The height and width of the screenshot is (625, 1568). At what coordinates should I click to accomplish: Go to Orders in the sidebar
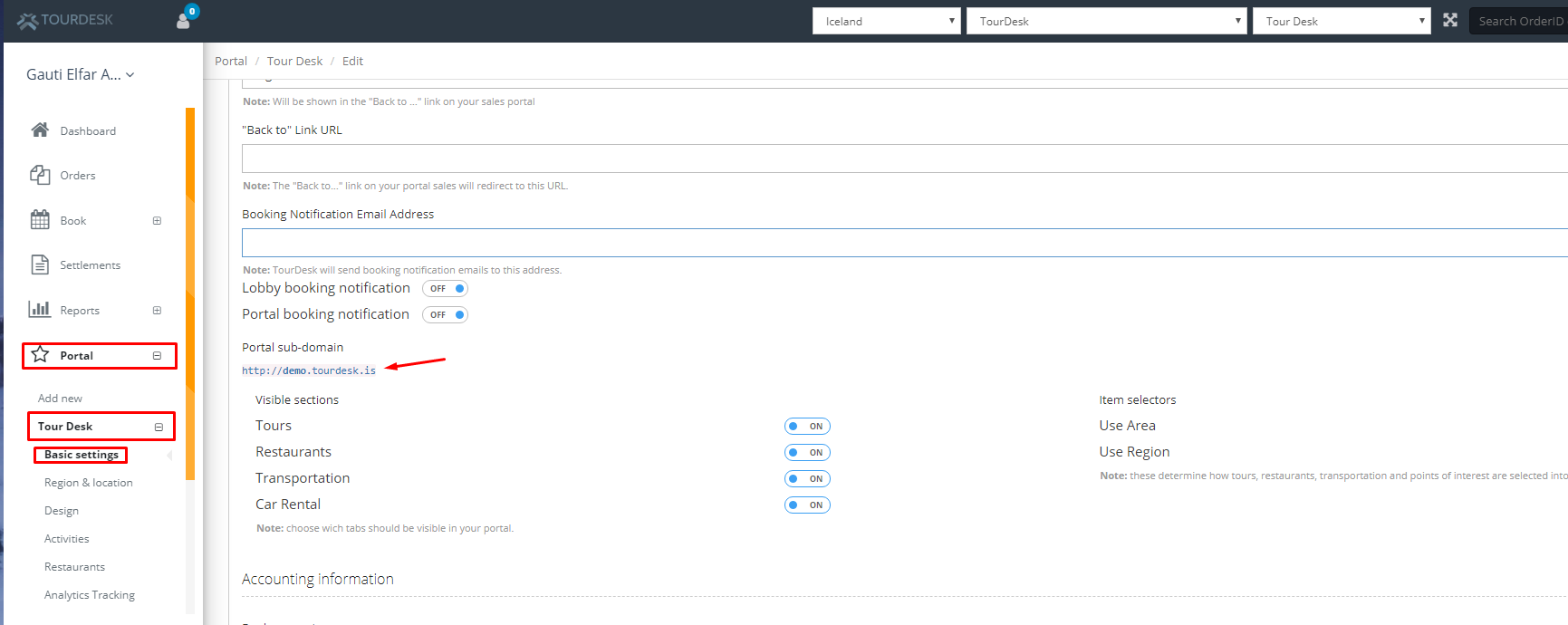tap(78, 176)
